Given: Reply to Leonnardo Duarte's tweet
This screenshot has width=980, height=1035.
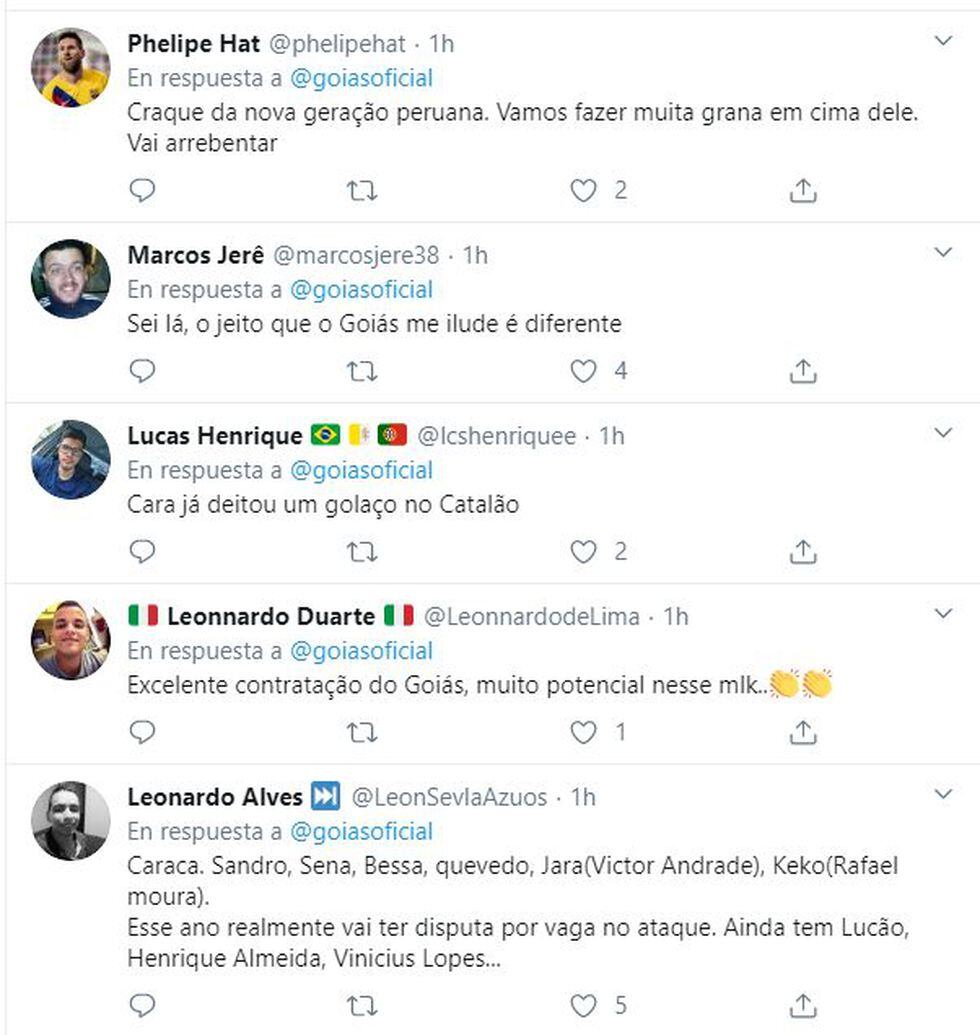Looking at the screenshot, I should click(x=143, y=732).
